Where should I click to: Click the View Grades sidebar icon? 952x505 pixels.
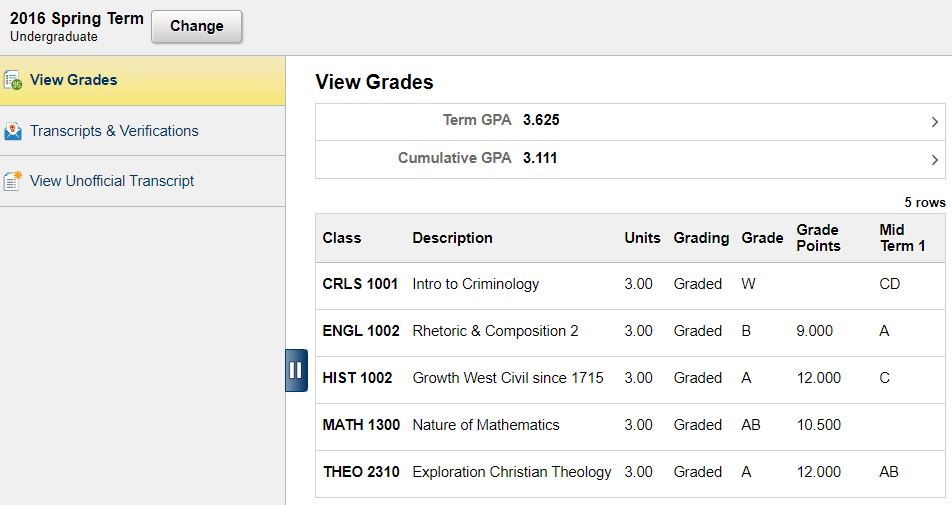click(x=13, y=80)
